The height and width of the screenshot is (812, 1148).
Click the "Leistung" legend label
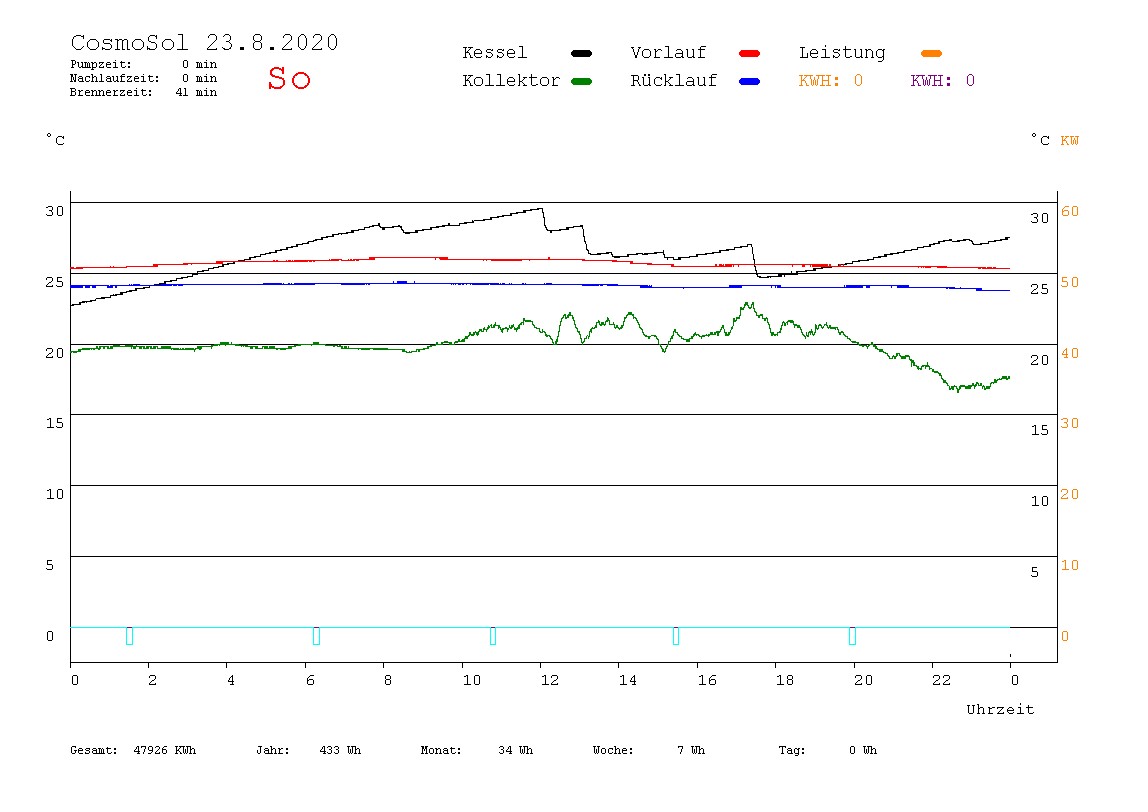coord(842,53)
